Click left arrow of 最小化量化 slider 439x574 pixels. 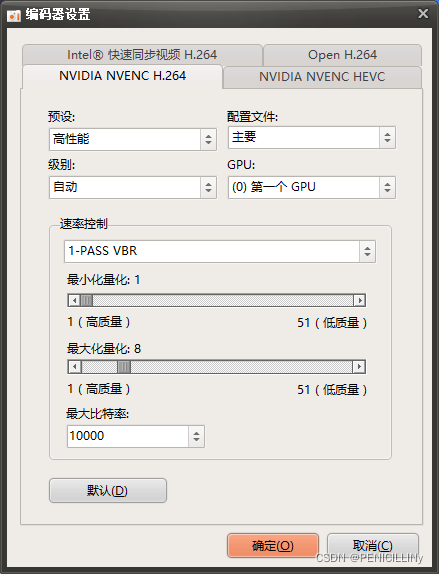[74, 301]
